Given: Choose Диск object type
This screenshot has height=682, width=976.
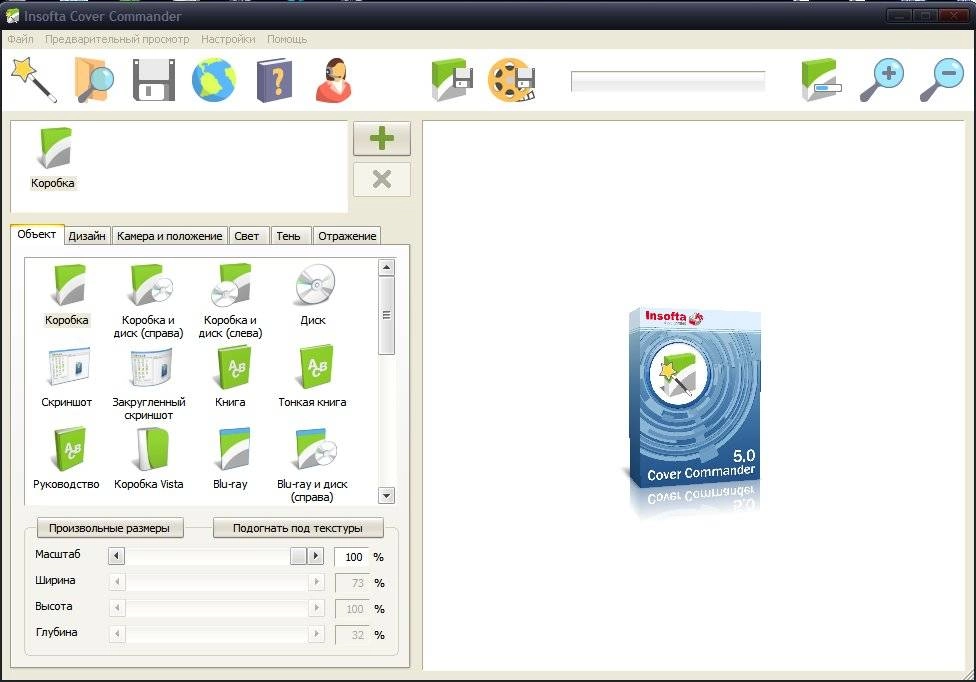Looking at the screenshot, I should point(313,295).
